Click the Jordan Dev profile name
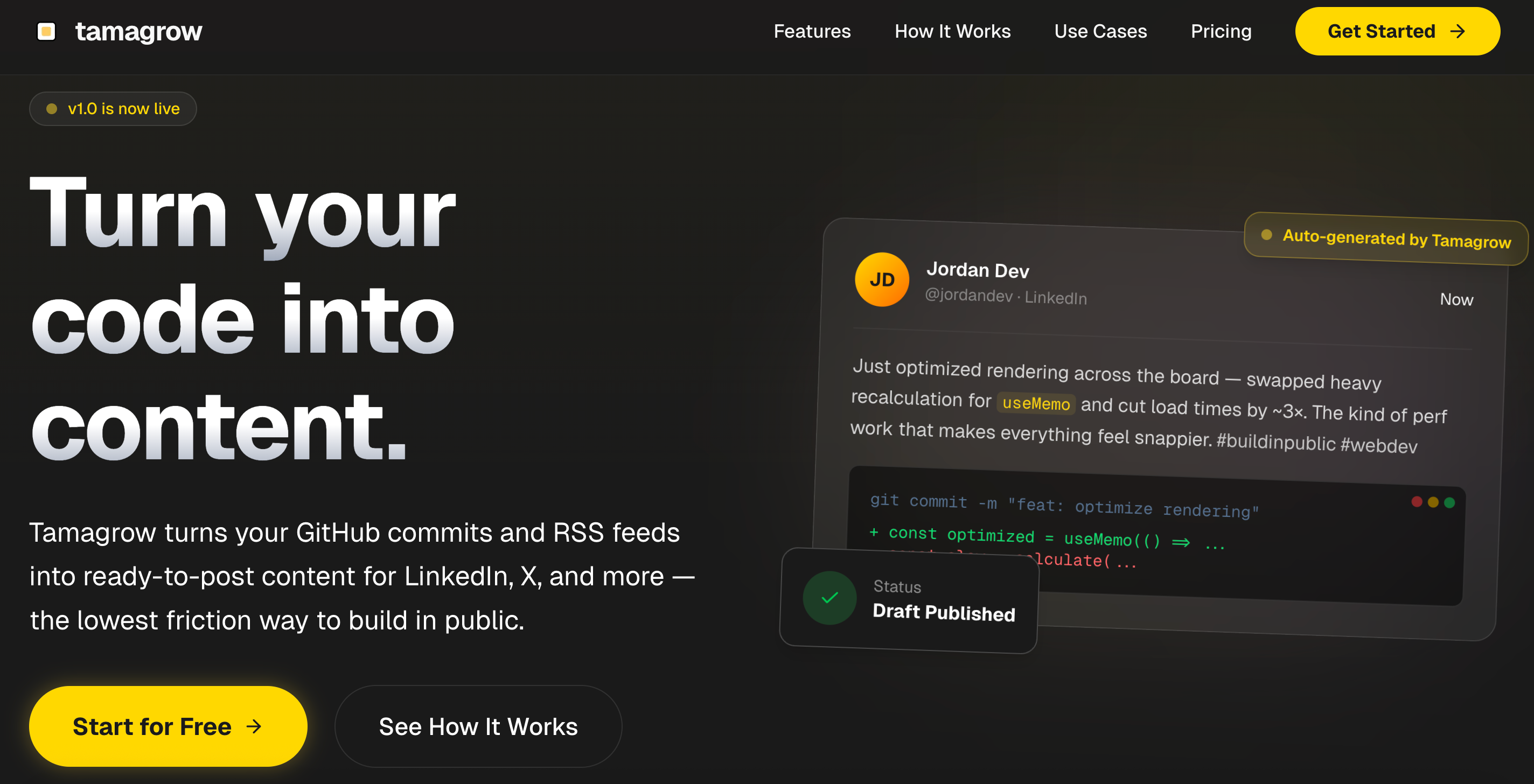 tap(977, 270)
